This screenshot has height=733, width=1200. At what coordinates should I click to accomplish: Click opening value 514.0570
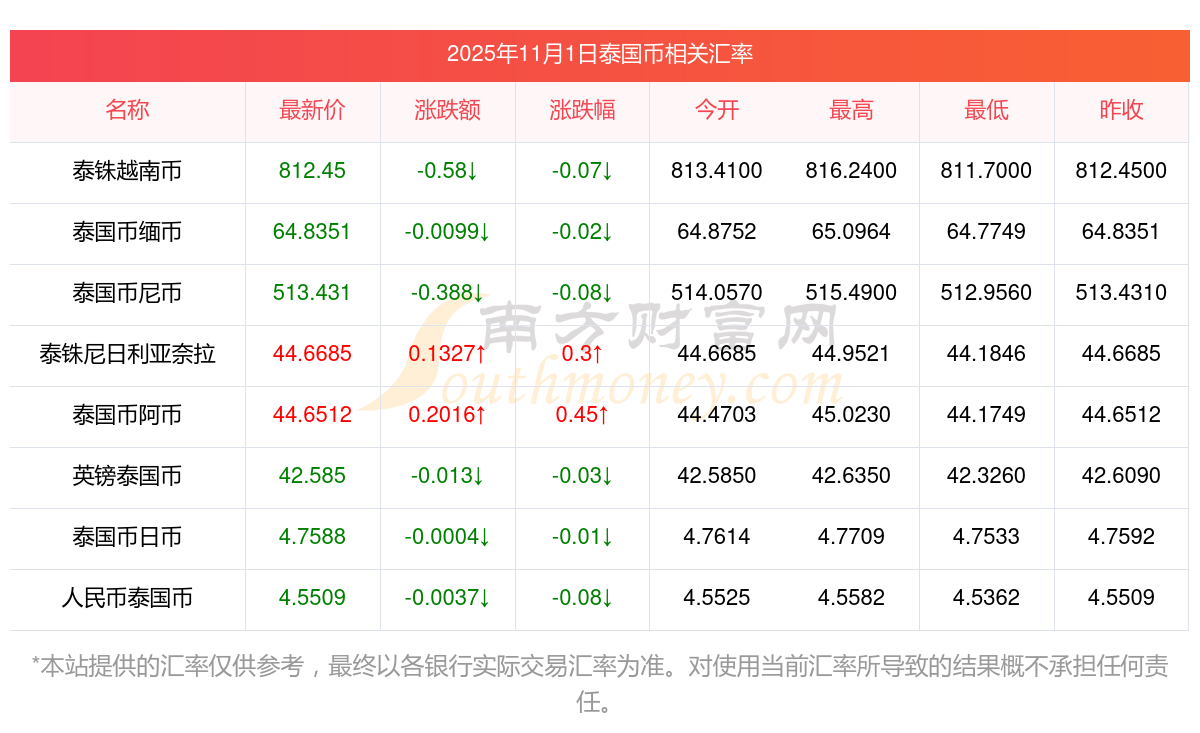[717, 293]
